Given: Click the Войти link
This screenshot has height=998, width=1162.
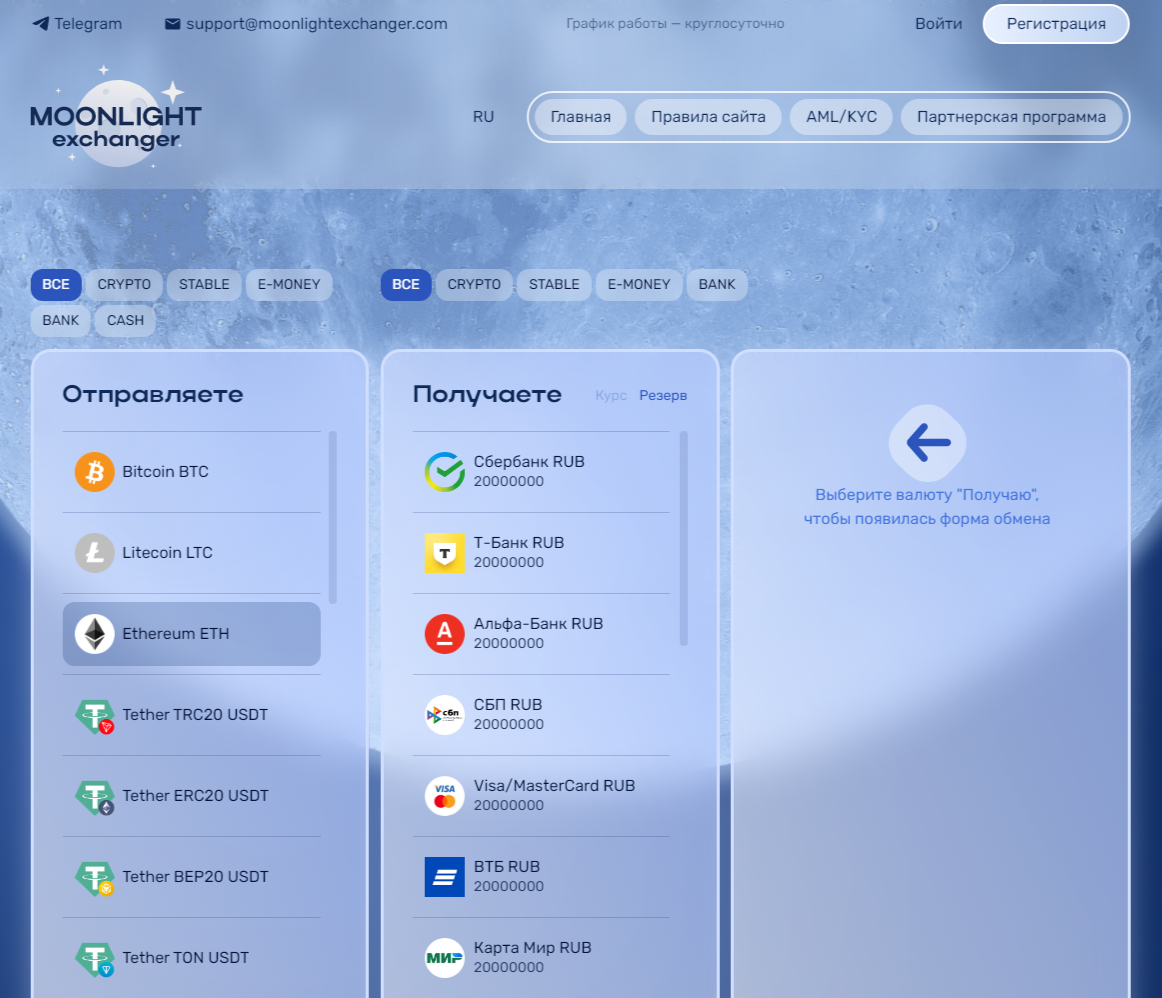Looking at the screenshot, I should click(938, 23).
